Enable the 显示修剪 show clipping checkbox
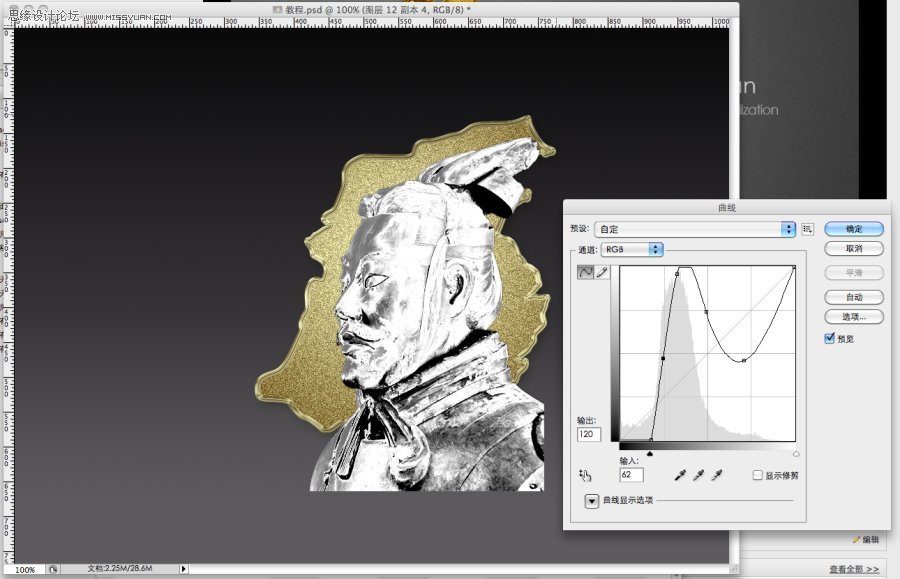Viewport: 900px width, 579px height. pyautogui.click(x=758, y=475)
